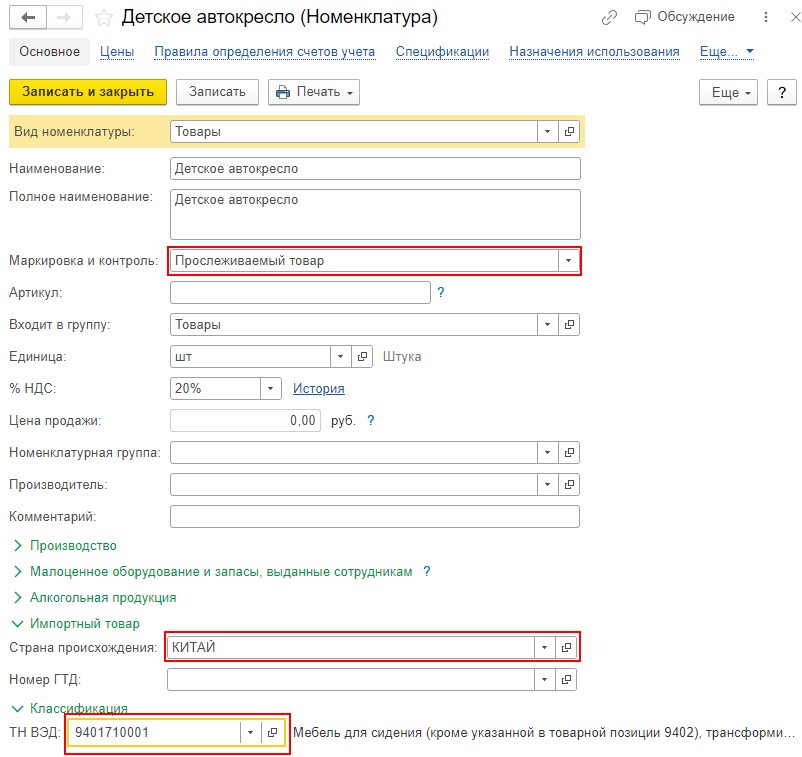
Task: Expand the % НДС dropdown arrow
Action: pos(271,389)
